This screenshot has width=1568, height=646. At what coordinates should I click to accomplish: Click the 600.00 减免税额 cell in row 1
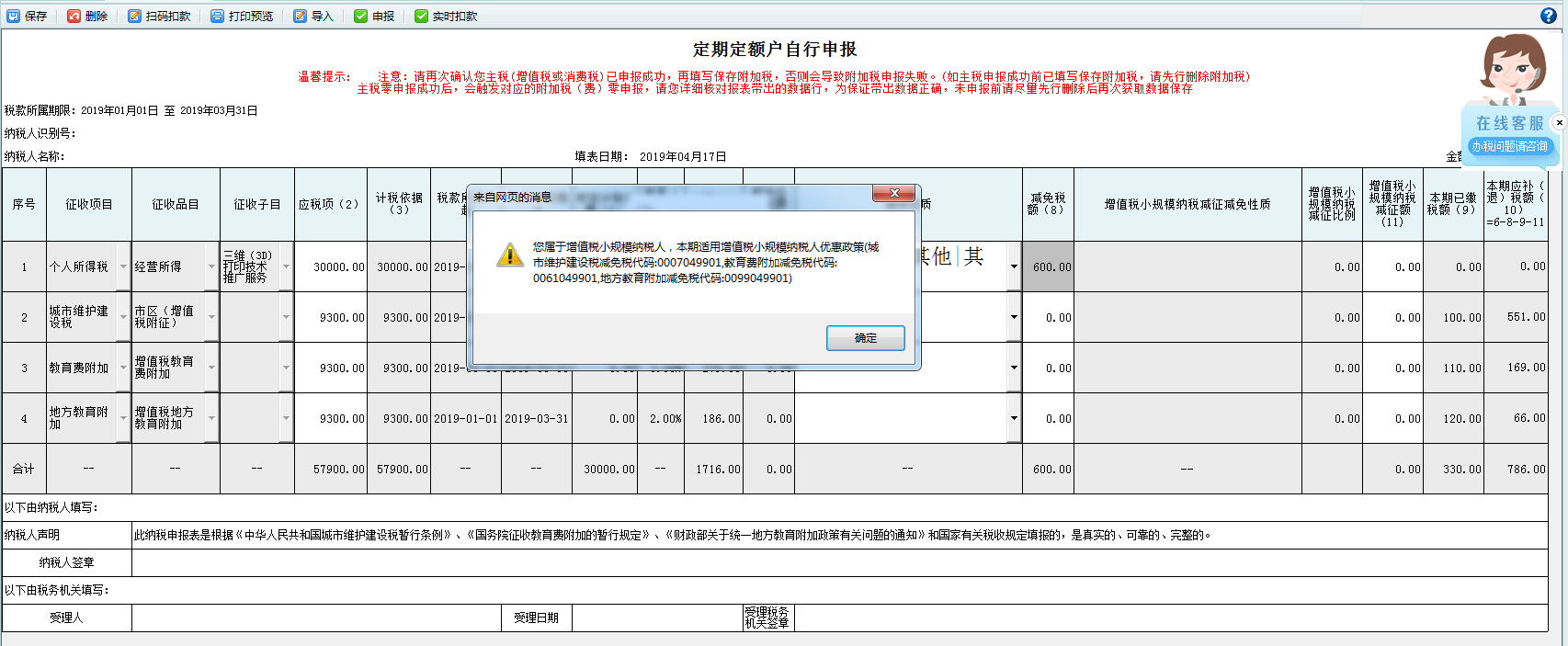click(1048, 267)
